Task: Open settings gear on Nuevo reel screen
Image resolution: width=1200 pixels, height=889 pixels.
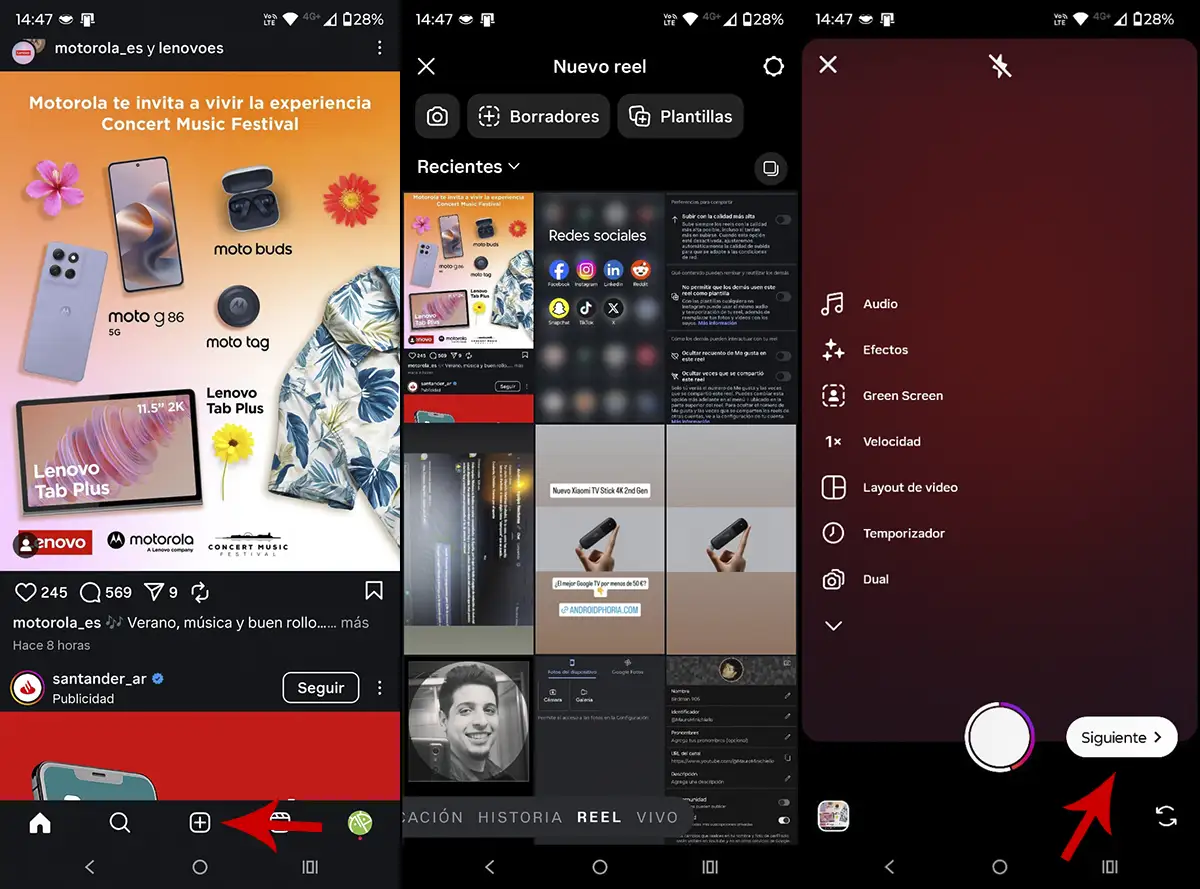Action: 773,67
